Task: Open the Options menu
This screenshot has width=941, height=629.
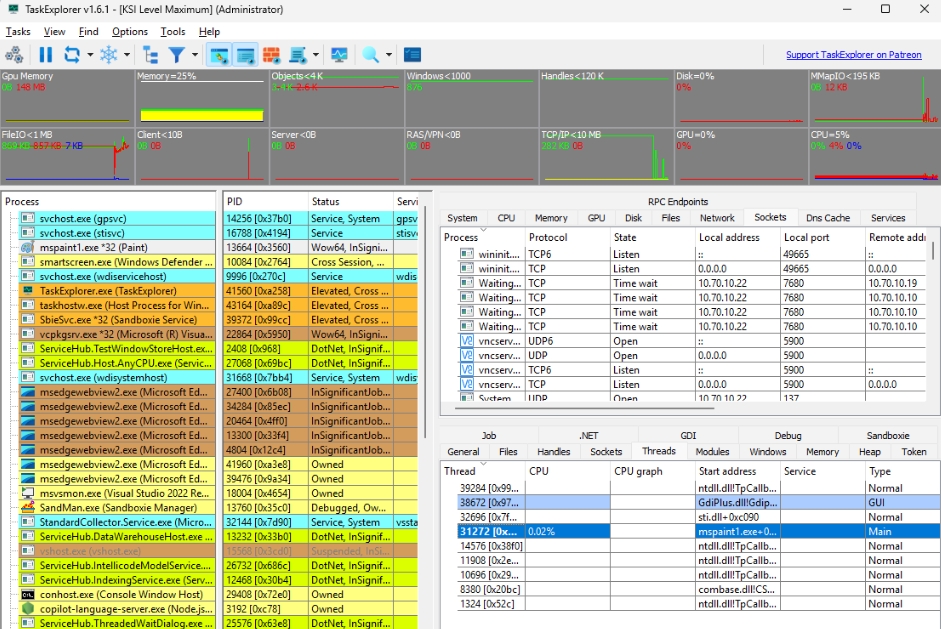Action: point(130,32)
